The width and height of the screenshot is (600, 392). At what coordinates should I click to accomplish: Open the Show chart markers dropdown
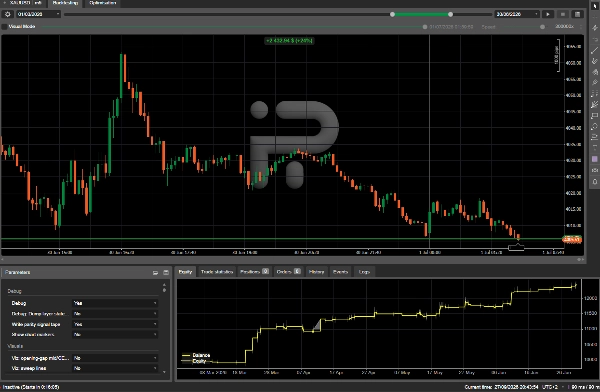point(115,335)
